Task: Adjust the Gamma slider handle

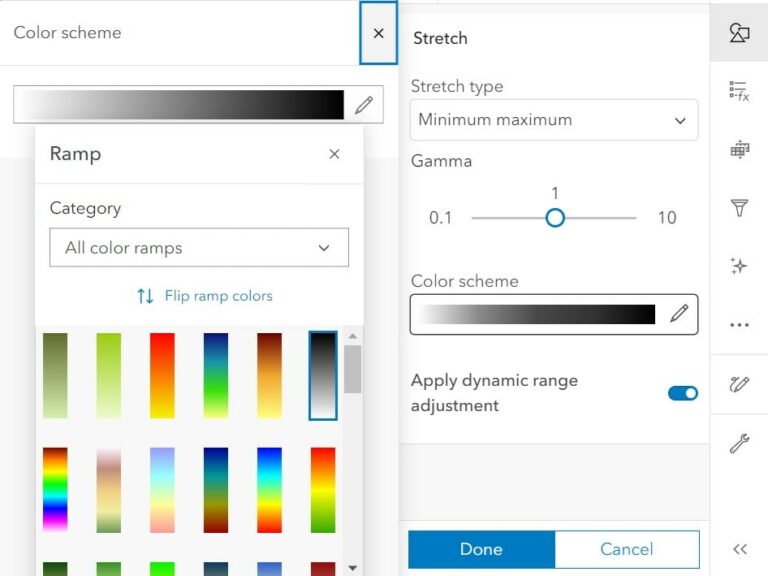Action: click(x=555, y=218)
